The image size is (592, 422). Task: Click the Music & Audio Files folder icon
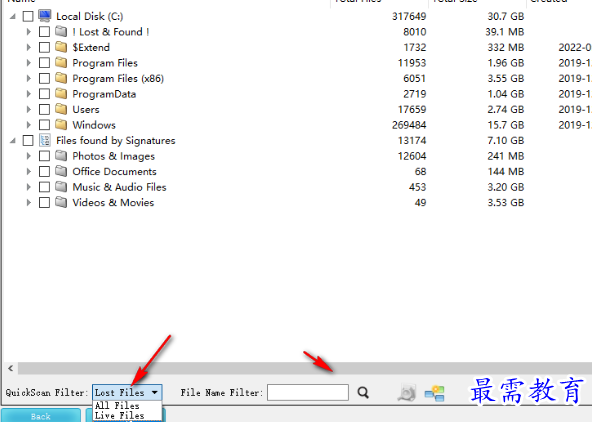coord(61,186)
